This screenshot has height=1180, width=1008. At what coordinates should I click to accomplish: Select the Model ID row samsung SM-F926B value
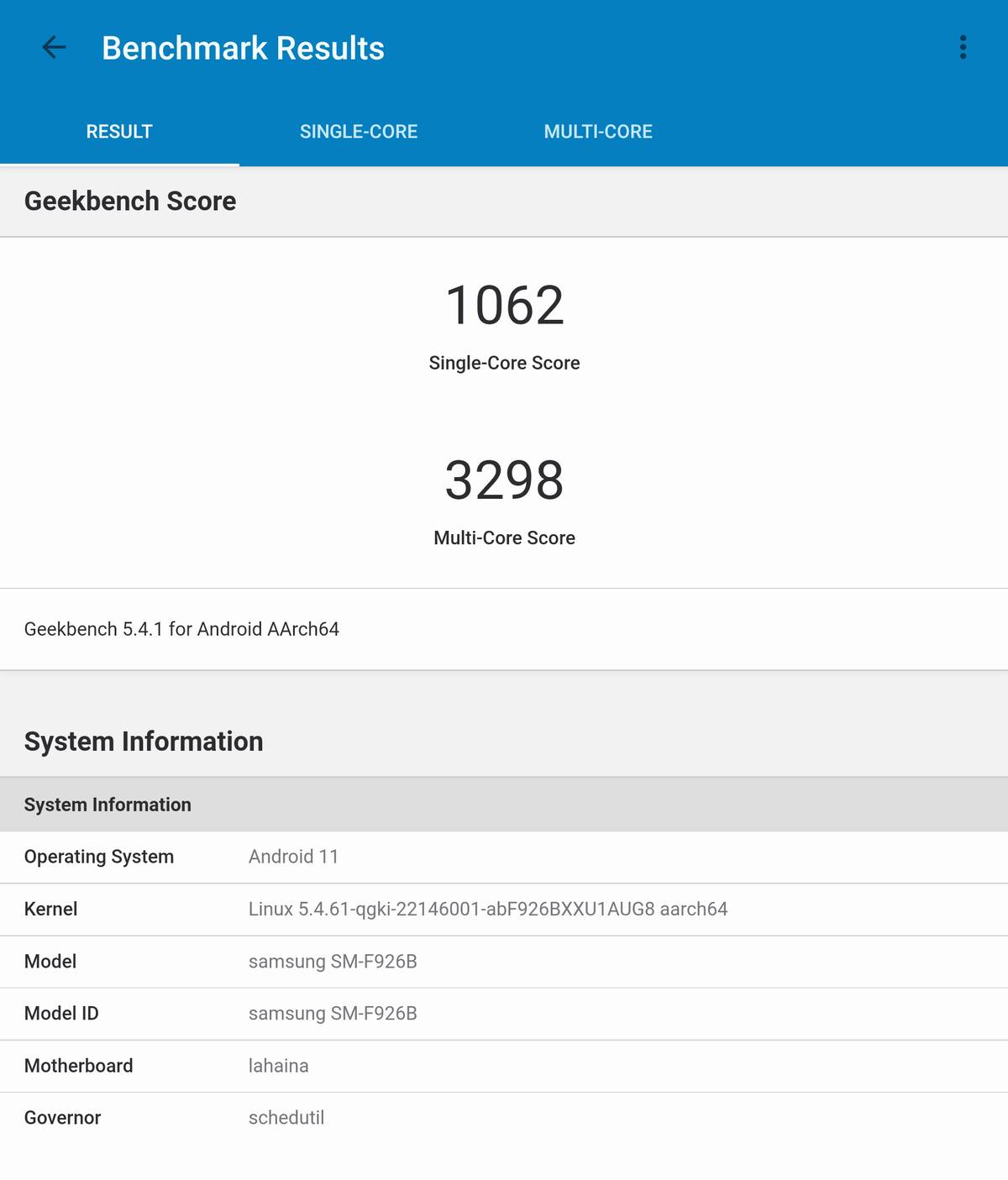[333, 1014]
